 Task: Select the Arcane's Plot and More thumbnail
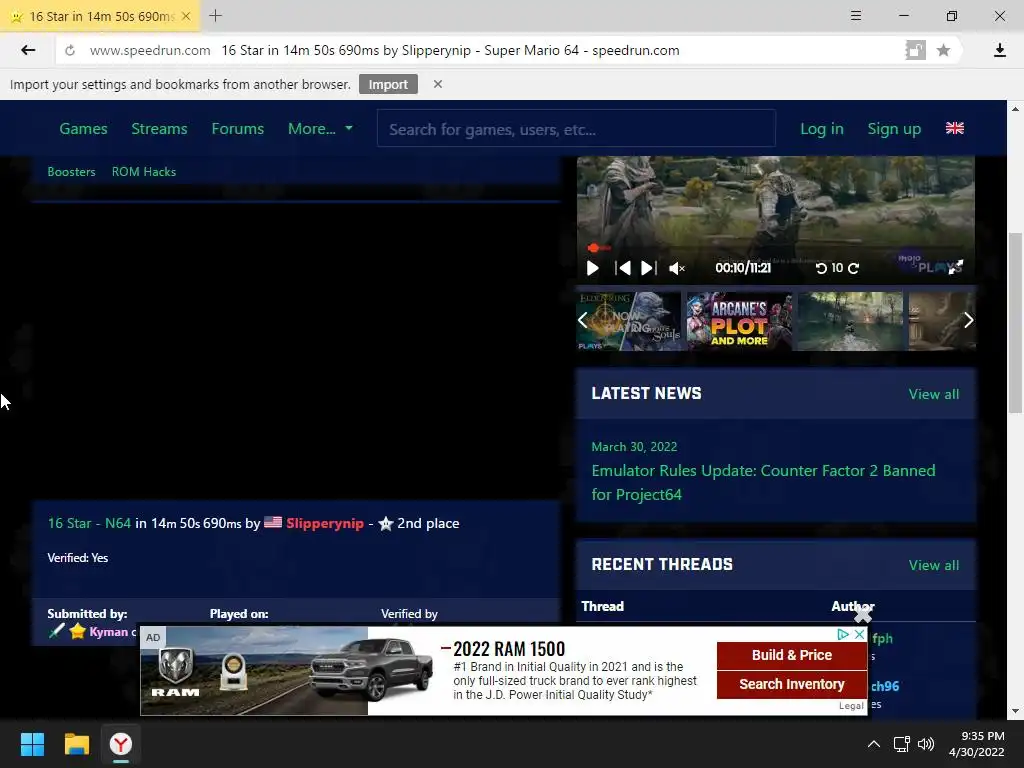click(739, 321)
